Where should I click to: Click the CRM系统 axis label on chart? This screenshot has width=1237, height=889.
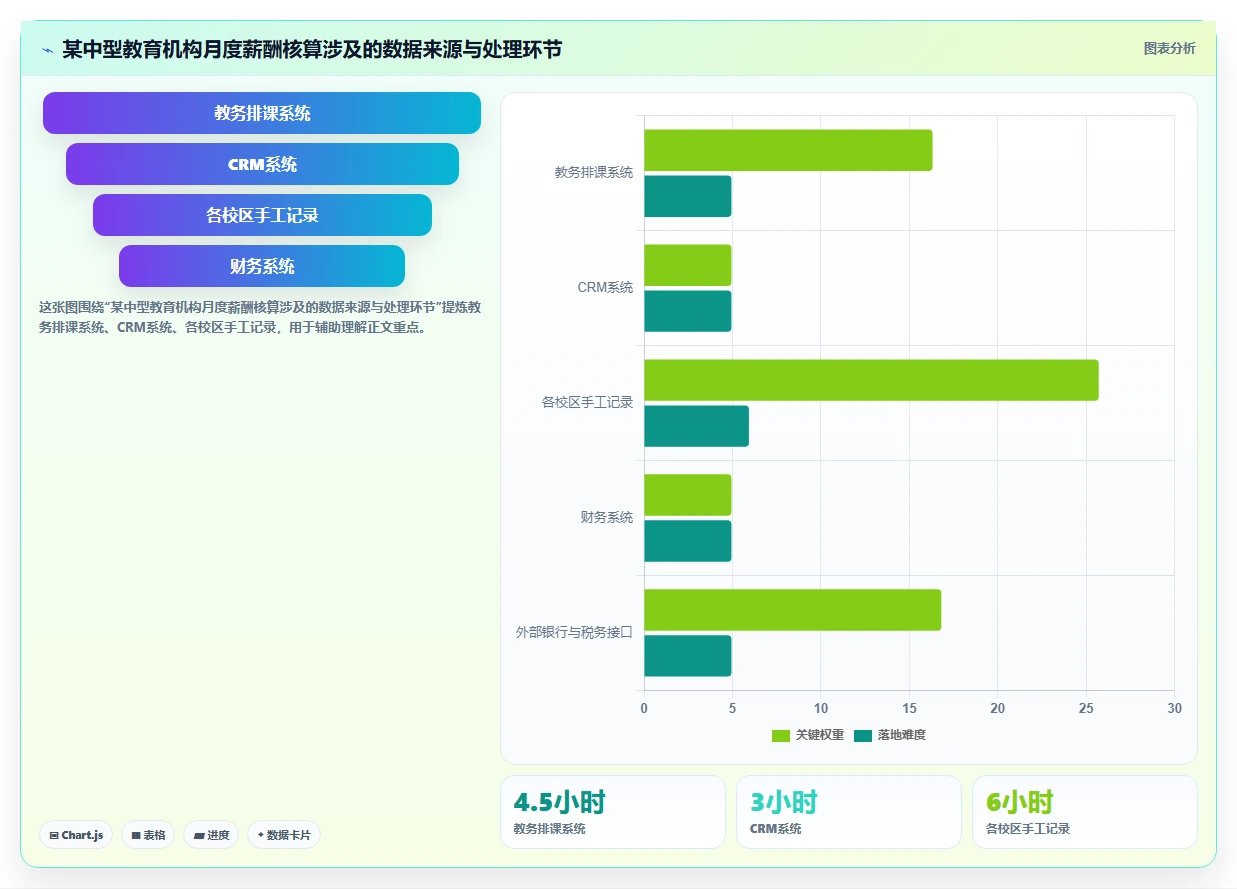[x=605, y=287]
